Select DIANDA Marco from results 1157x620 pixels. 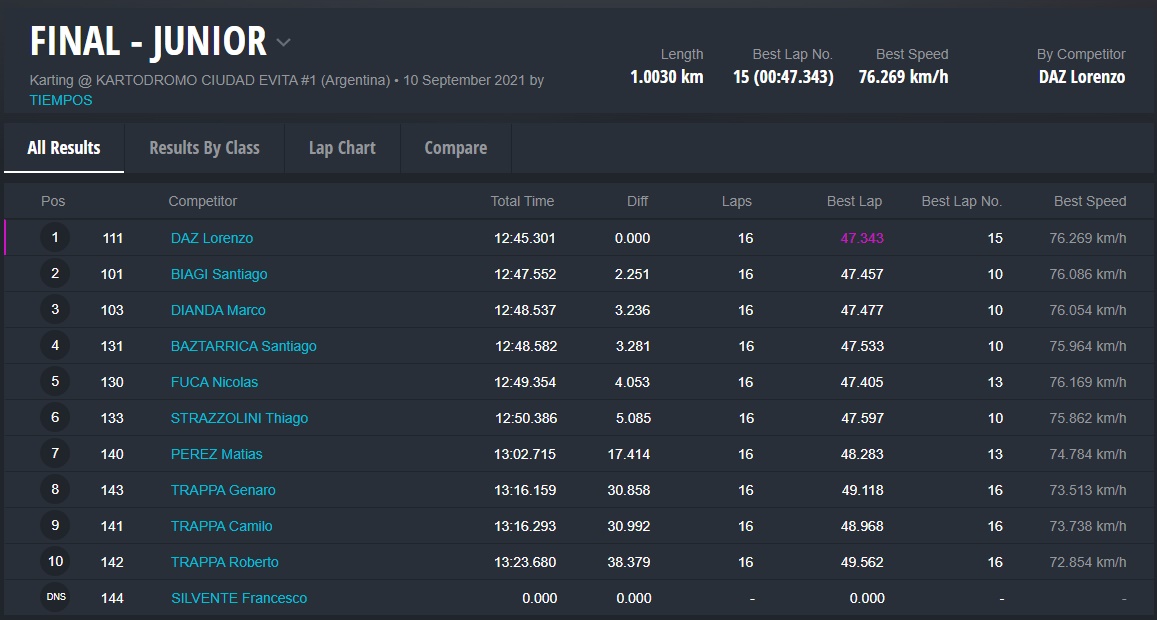(x=218, y=310)
